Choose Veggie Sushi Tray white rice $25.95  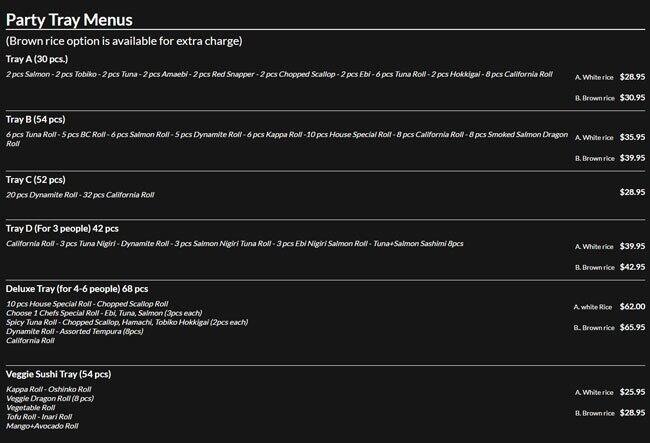tap(632, 392)
